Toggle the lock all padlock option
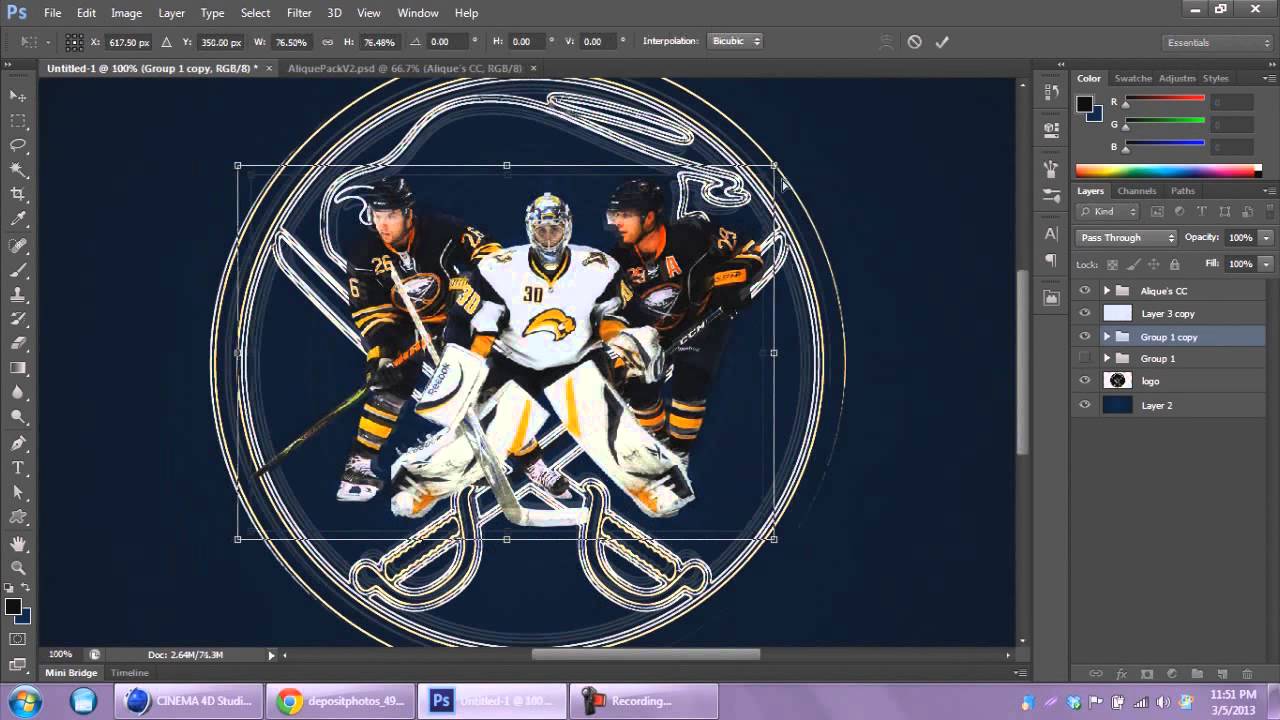The width and height of the screenshot is (1280, 720). pos(1174,264)
